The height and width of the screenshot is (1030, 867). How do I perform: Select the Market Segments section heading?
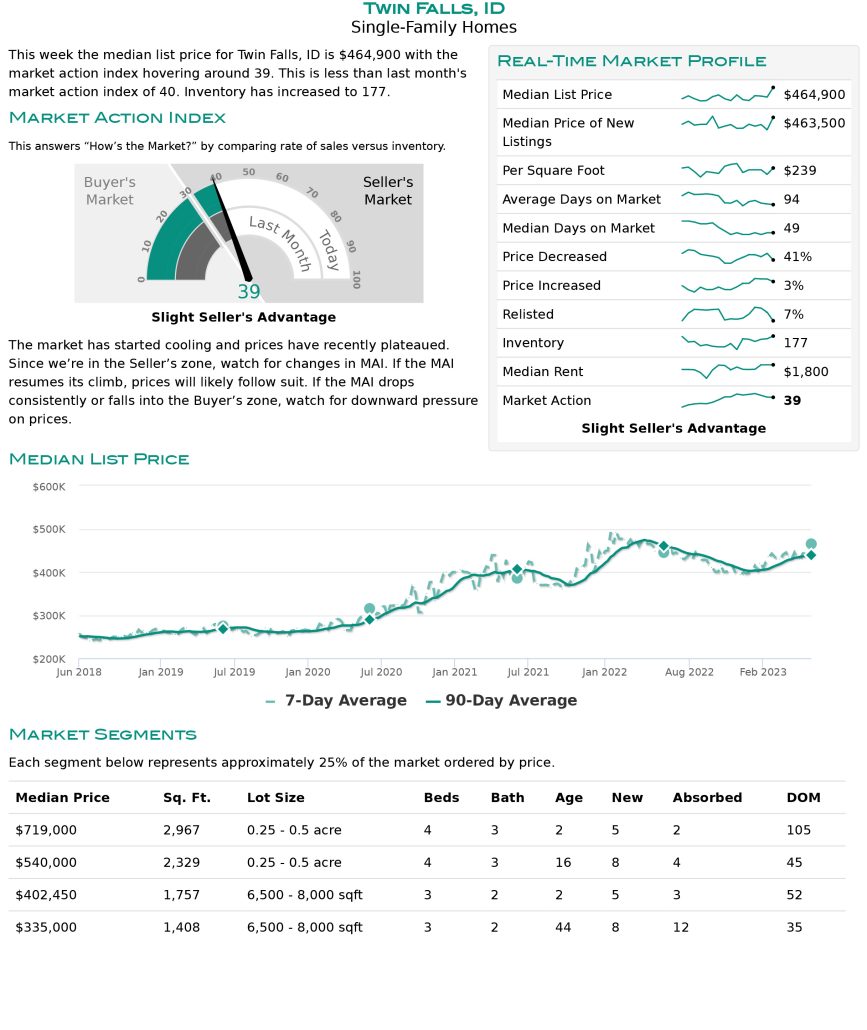(x=102, y=735)
